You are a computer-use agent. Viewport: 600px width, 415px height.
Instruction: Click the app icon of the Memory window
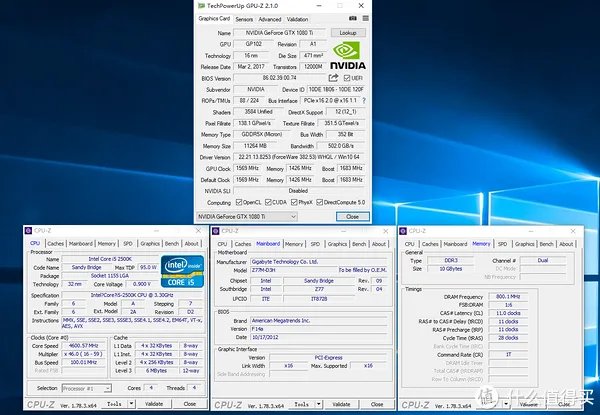click(403, 231)
